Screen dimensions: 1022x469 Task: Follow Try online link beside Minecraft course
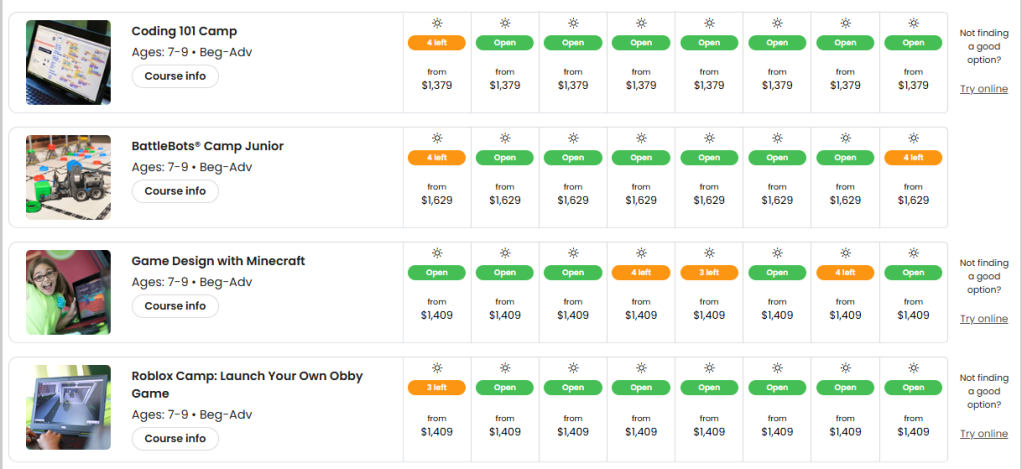pyautogui.click(x=983, y=319)
